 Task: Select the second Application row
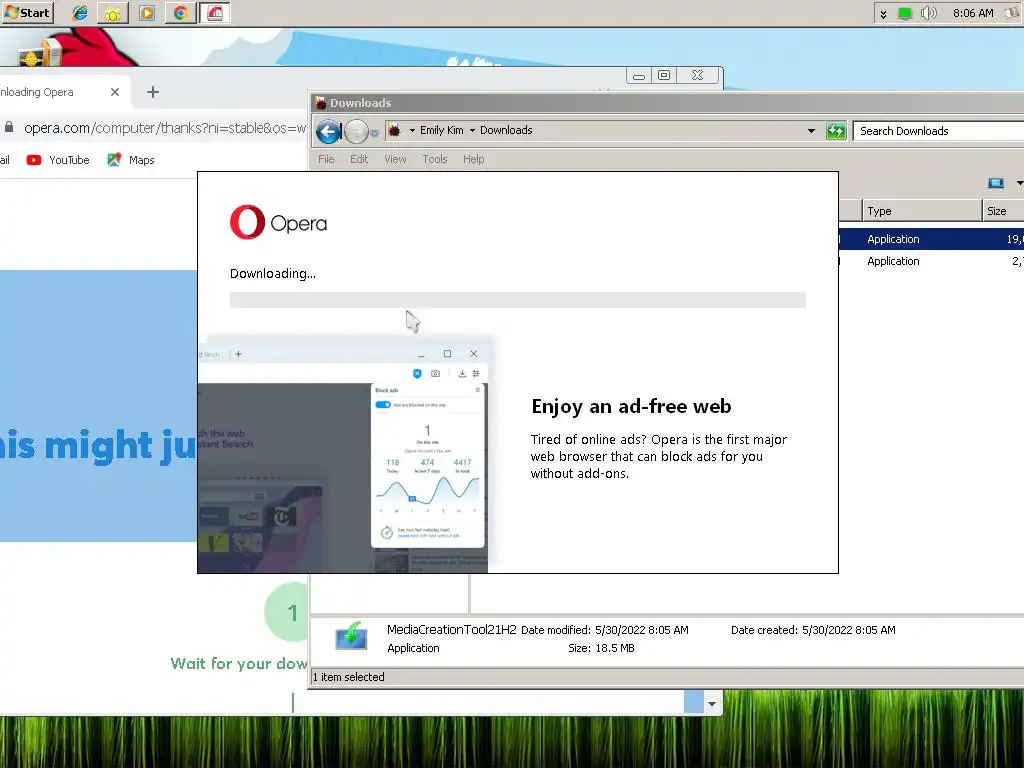931,261
